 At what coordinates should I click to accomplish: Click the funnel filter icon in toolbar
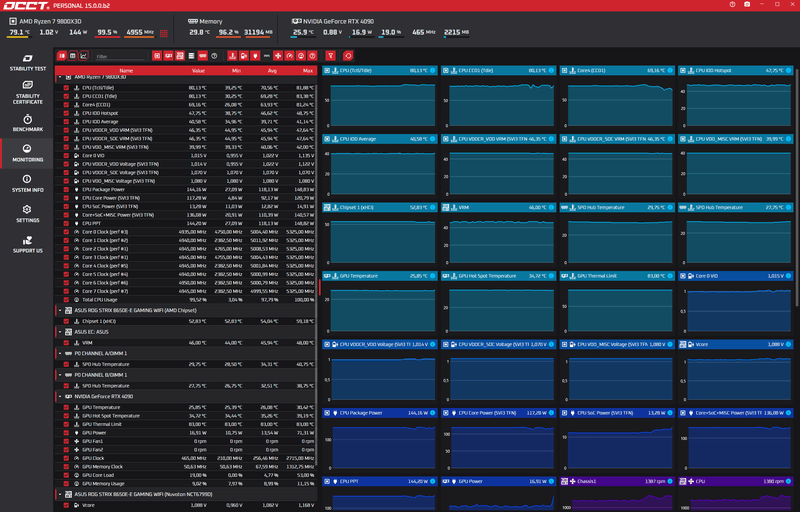point(330,56)
